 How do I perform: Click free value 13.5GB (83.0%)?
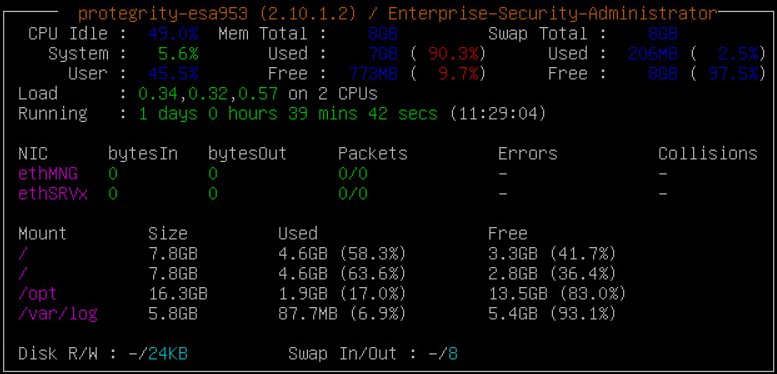click(x=557, y=294)
